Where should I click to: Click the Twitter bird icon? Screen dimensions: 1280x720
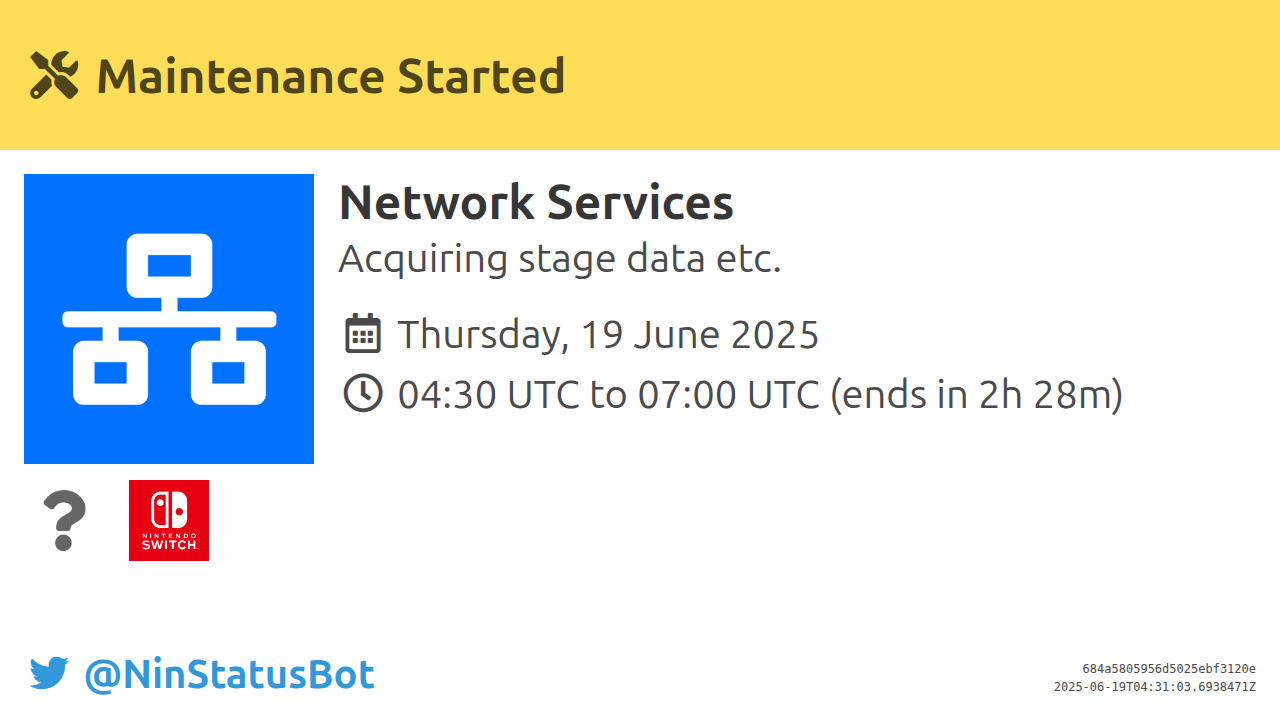point(49,674)
